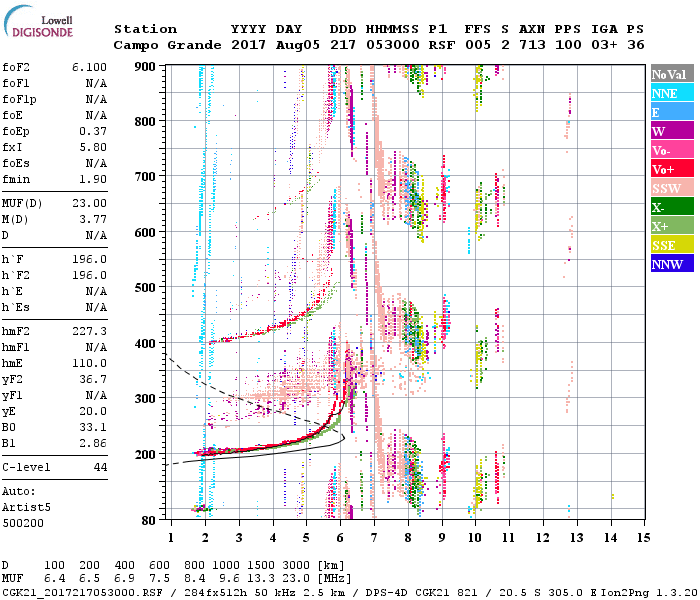Choose the Vo+ red legend entry

pyautogui.click(x=671, y=169)
